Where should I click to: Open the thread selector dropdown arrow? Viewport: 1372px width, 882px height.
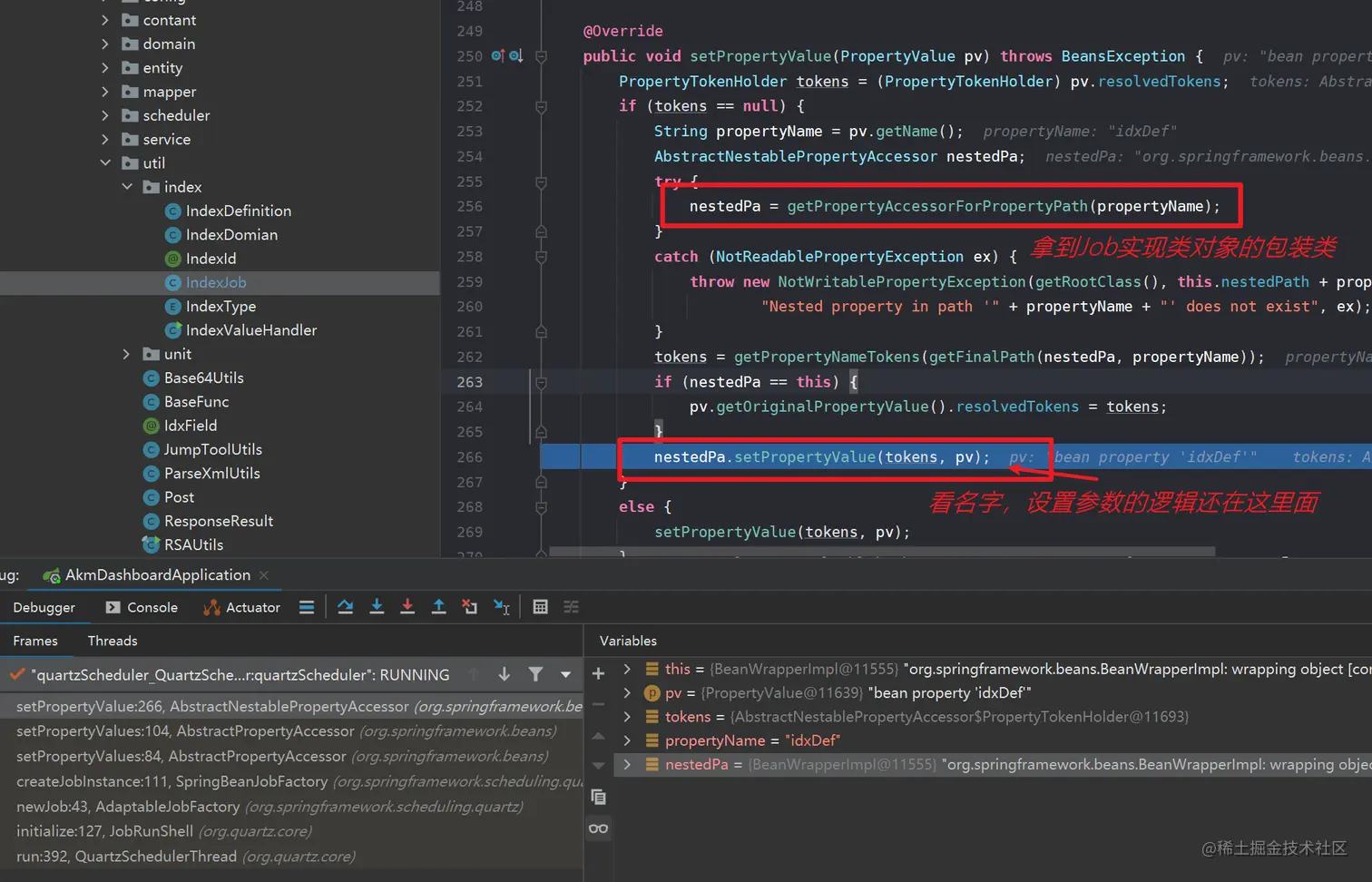tap(565, 674)
